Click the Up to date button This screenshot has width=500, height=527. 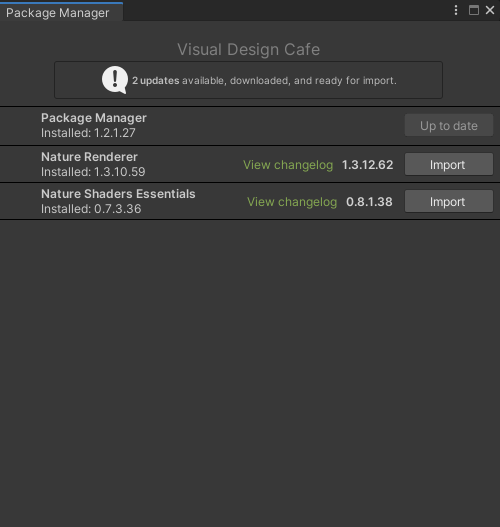pyautogui.click(x=449, y=125)
